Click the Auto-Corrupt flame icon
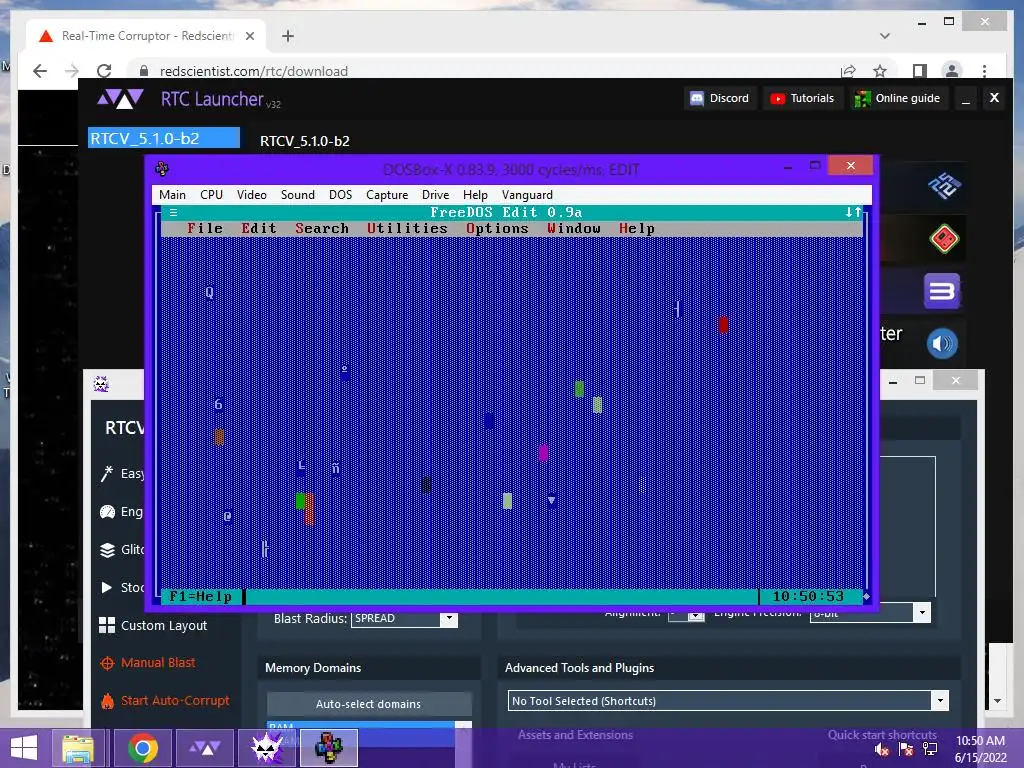Image resolution: width=1024 pixels, height=768 pixels. tap(107, 701)
